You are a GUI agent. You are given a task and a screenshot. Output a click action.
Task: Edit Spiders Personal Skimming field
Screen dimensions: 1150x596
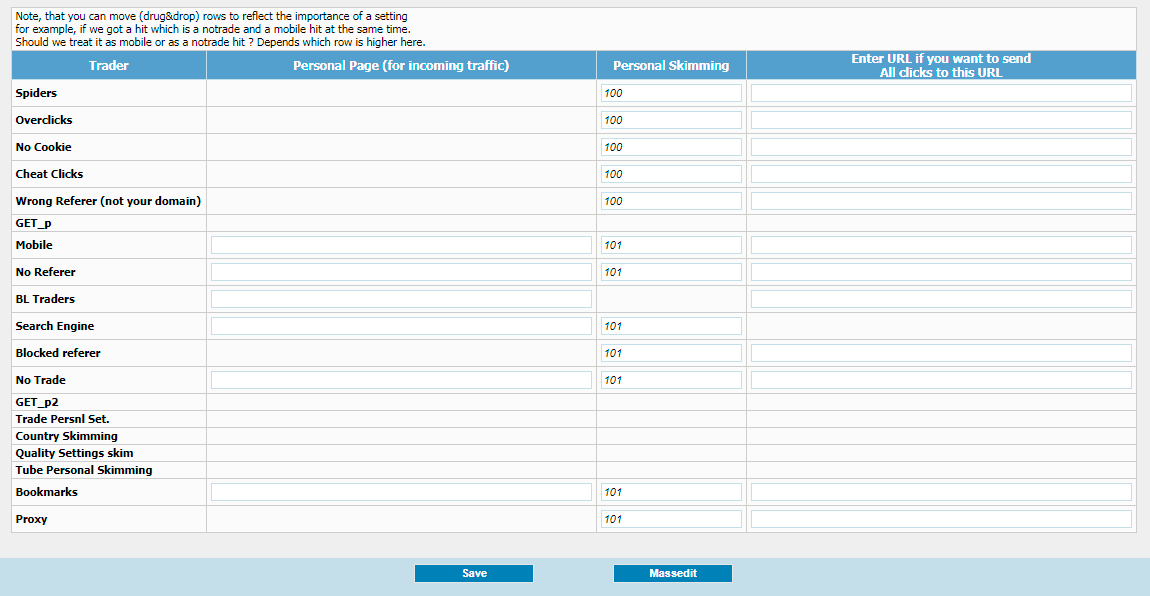(671, 93)
